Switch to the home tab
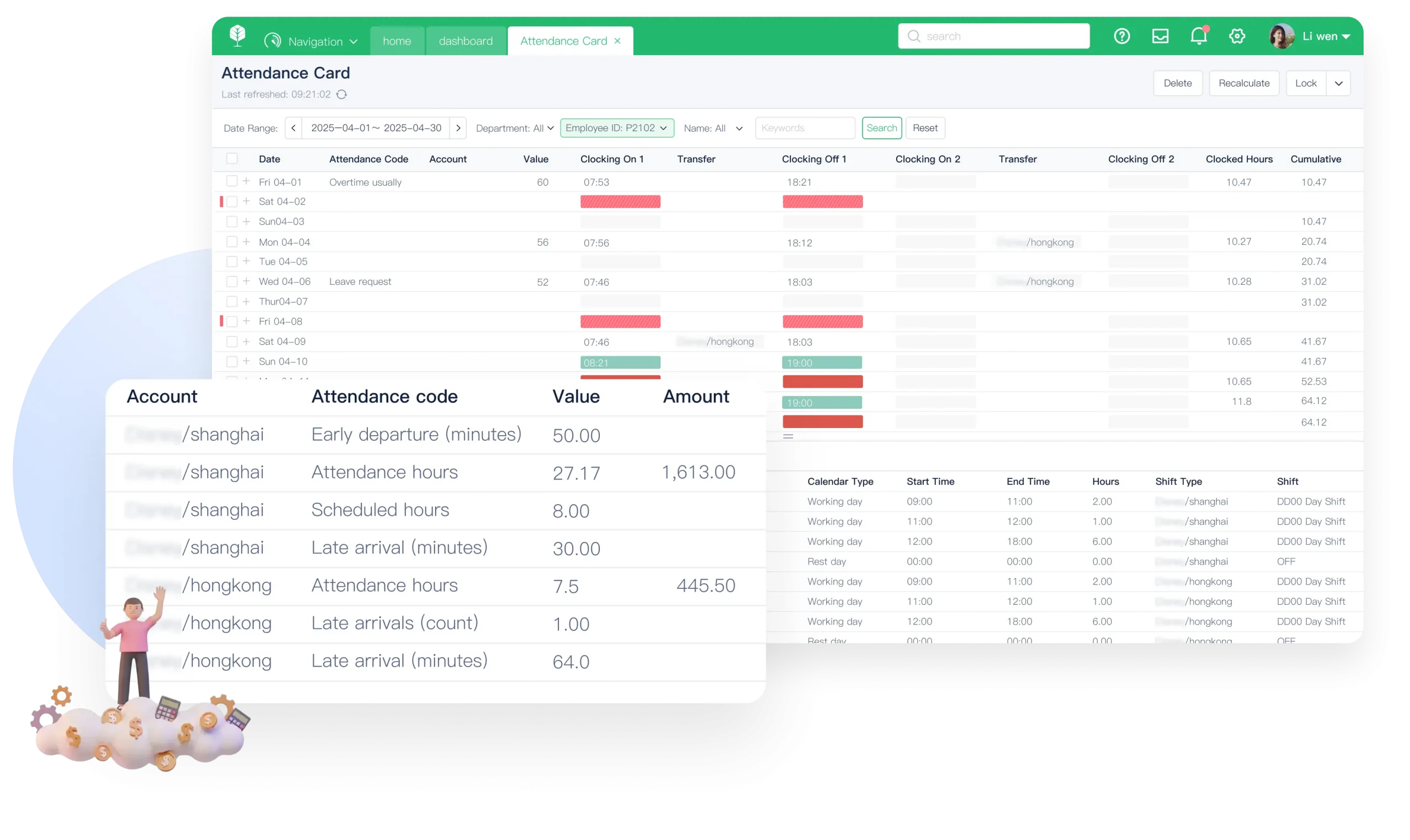Viewport: 1410px width, 840px height. tap(397, 41)
